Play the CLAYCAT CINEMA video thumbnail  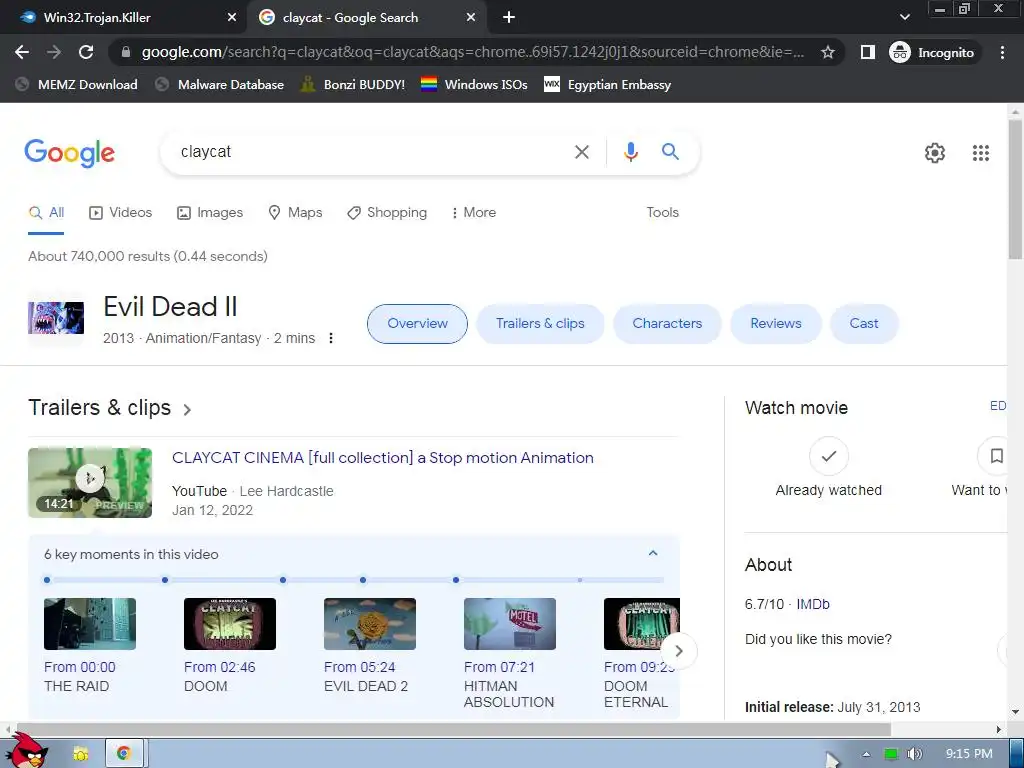point(90,483)
